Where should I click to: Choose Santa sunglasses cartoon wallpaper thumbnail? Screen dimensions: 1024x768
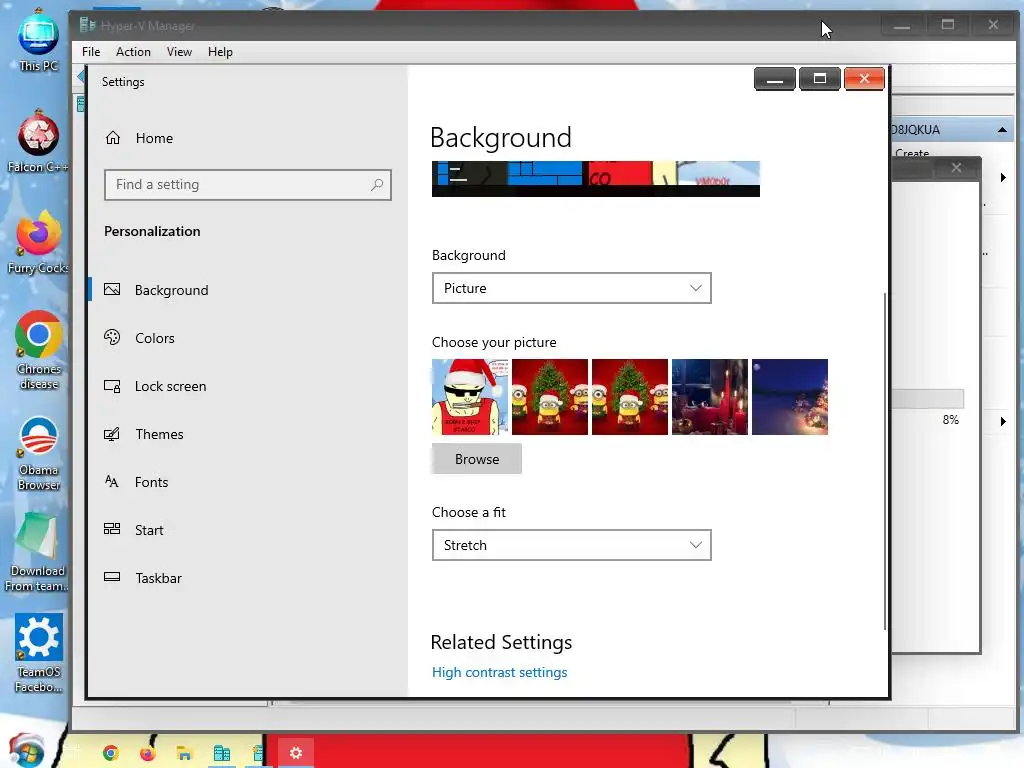tap(470, 397)
